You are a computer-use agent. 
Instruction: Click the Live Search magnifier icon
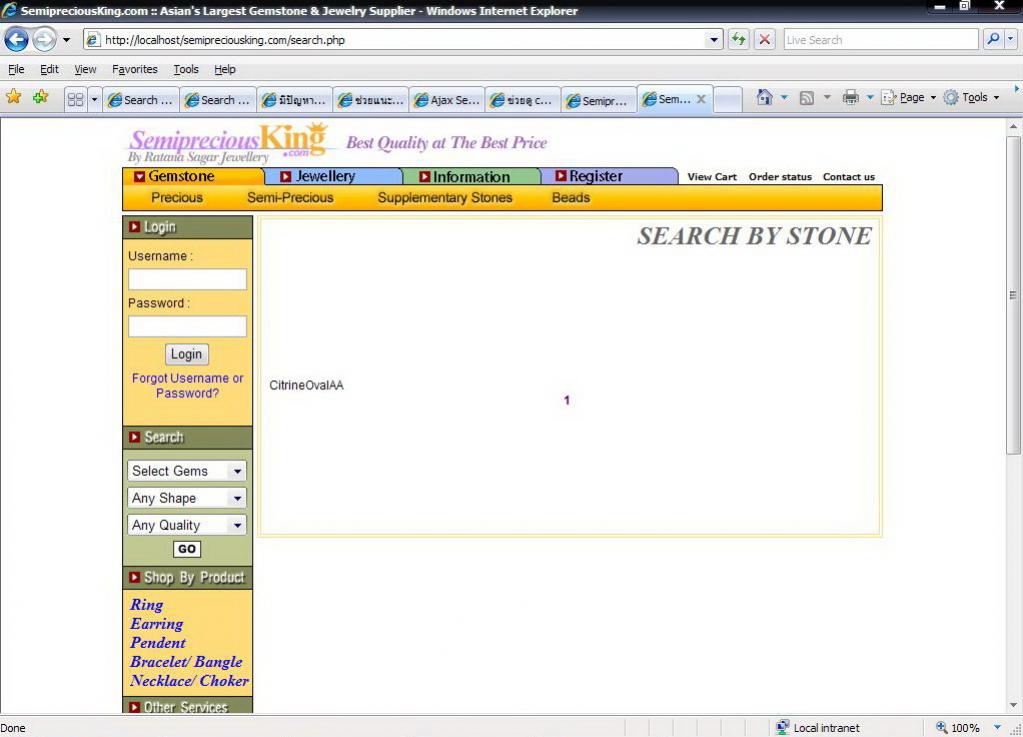tap(993, 40)
